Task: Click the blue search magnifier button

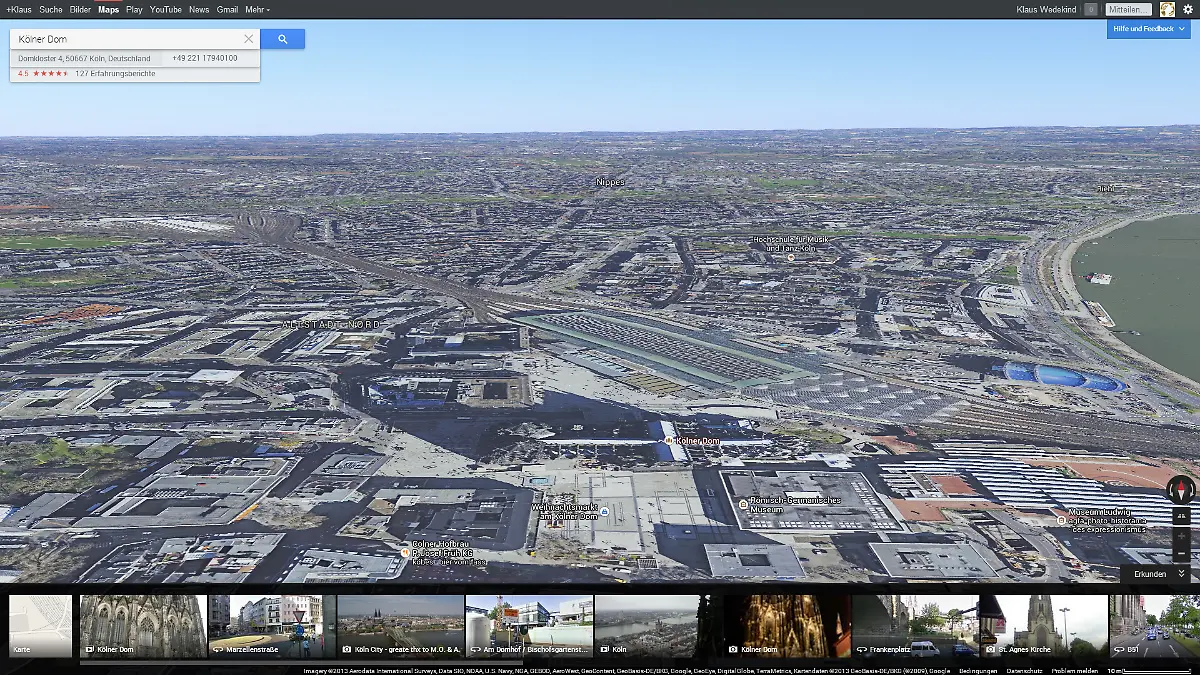Action: [282, 39]
